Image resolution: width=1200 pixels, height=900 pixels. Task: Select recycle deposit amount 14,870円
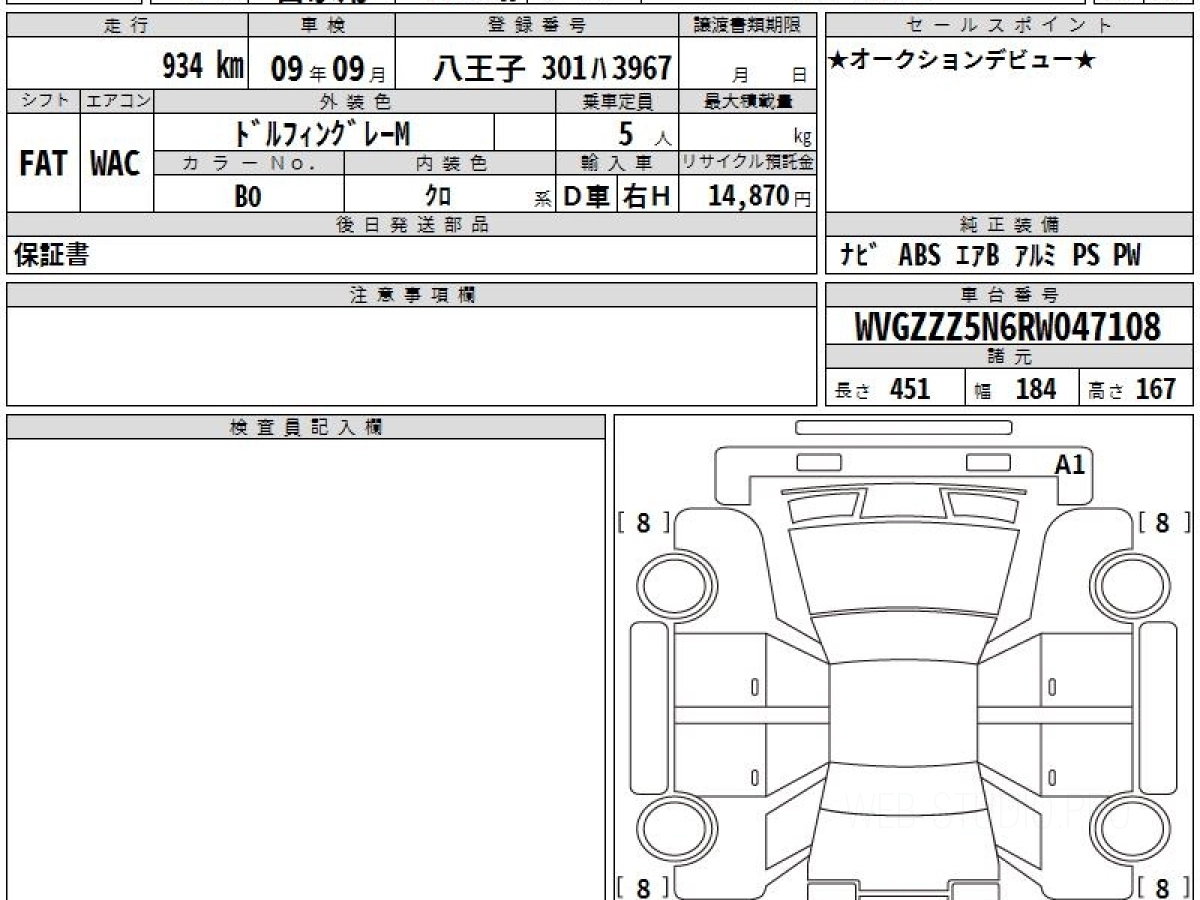coord(759,195)
